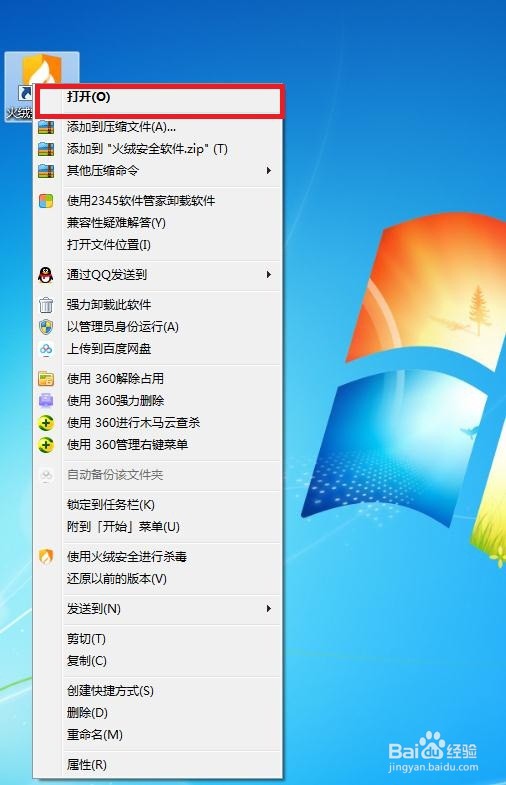
Task: Choose 使用 360解除占用
Action: [158, 379]
